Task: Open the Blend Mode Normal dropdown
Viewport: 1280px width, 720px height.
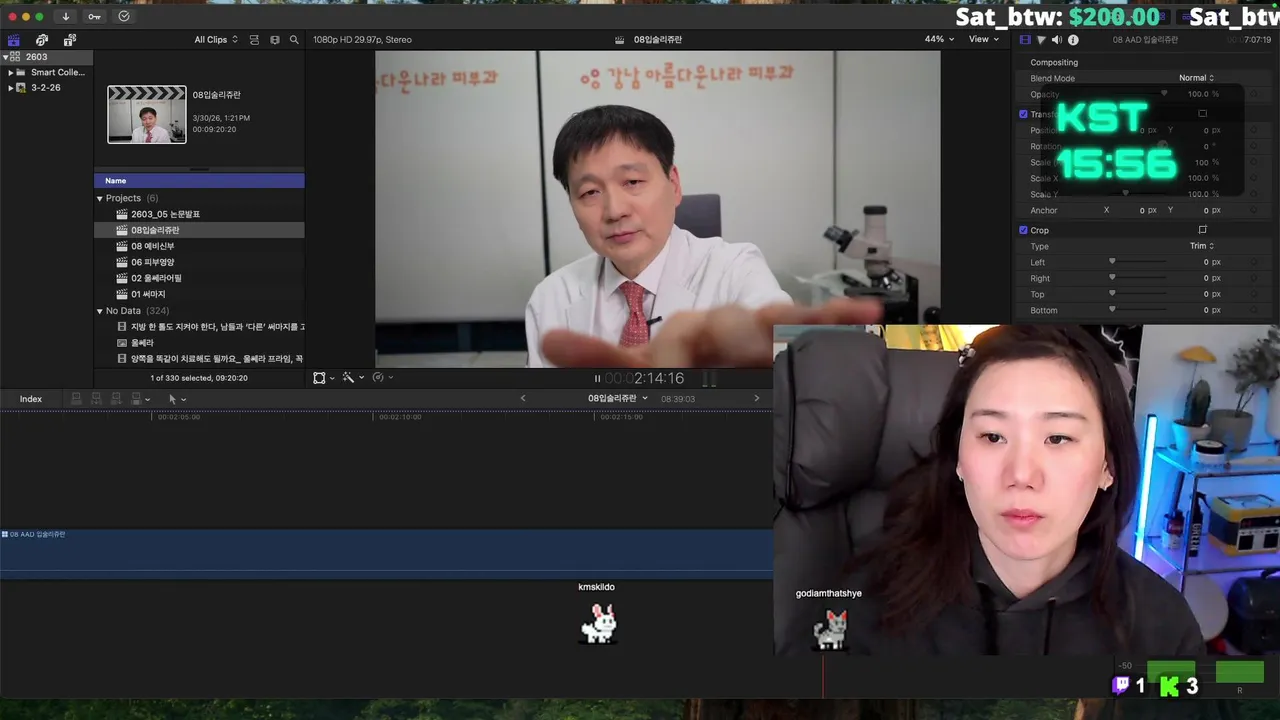Action: pyautogui.click(x=1196, y=78)
